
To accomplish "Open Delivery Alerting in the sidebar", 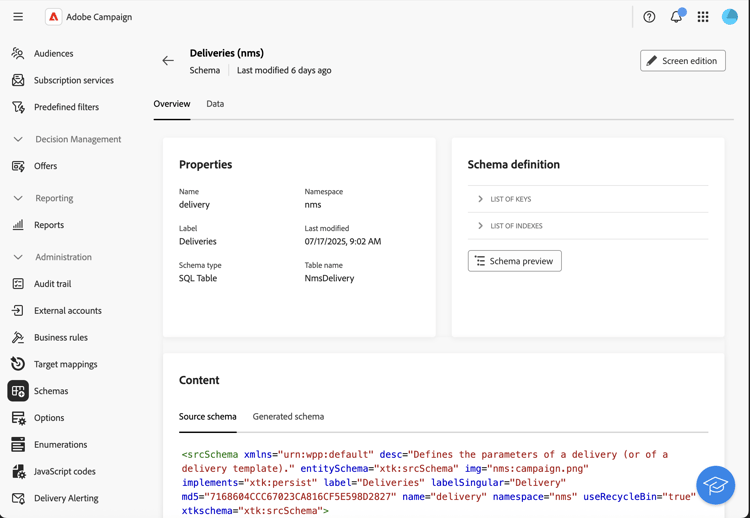I will pos(66,498).
